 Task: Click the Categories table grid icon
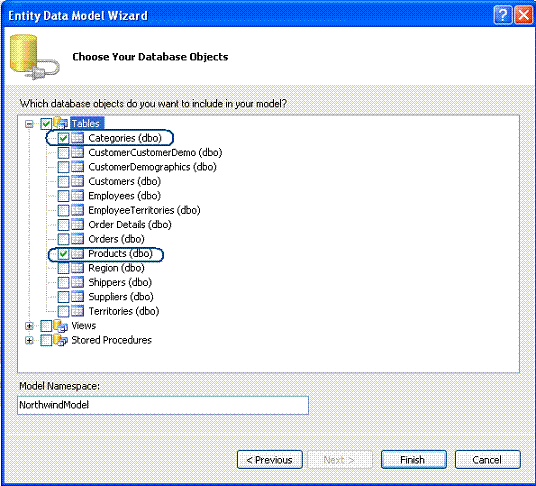pyautogui.click(x=77, y=138)
